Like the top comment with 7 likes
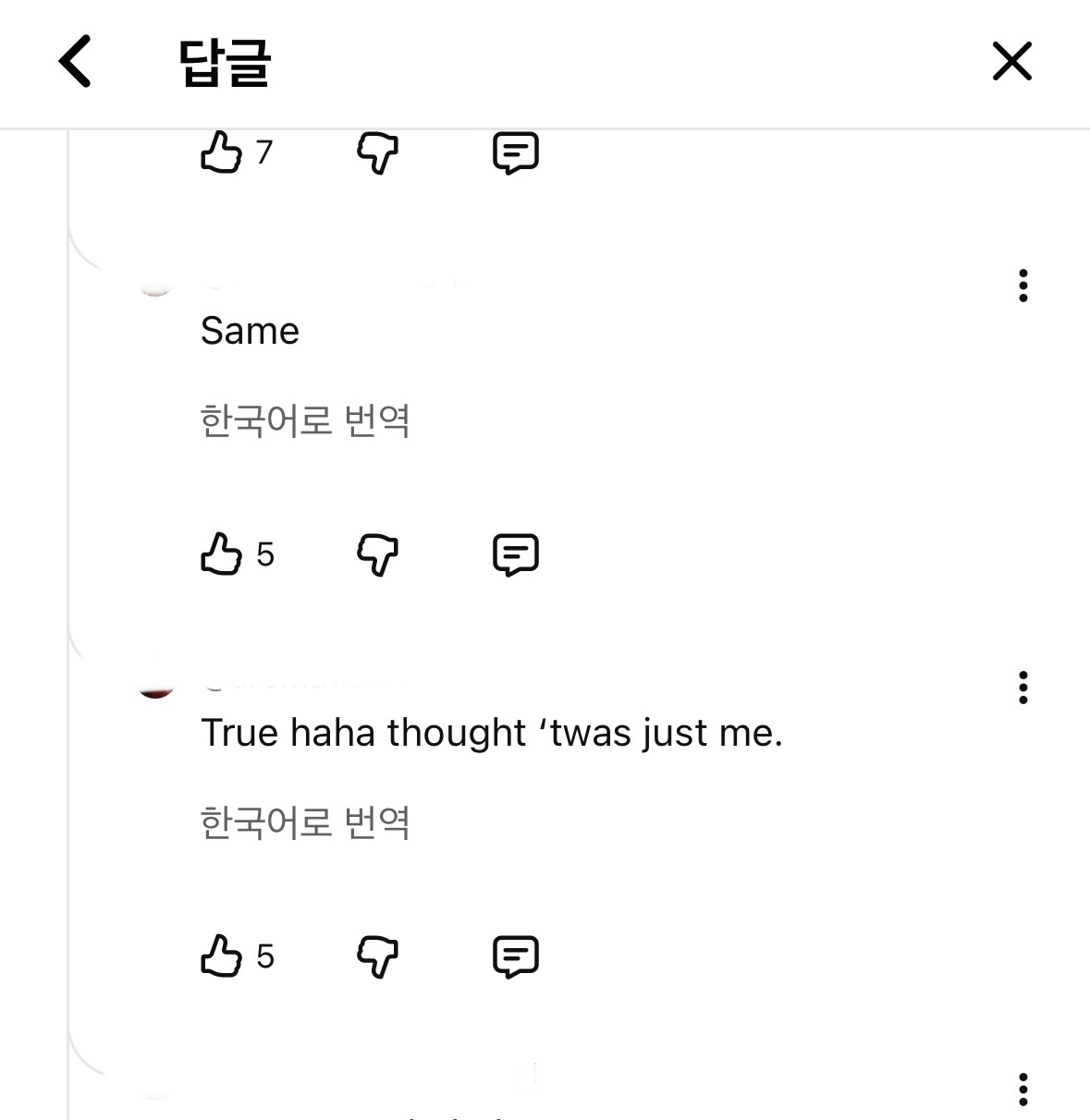Image resolution: width=1090 pixels, height=1120 pixels. click(221, 152)
